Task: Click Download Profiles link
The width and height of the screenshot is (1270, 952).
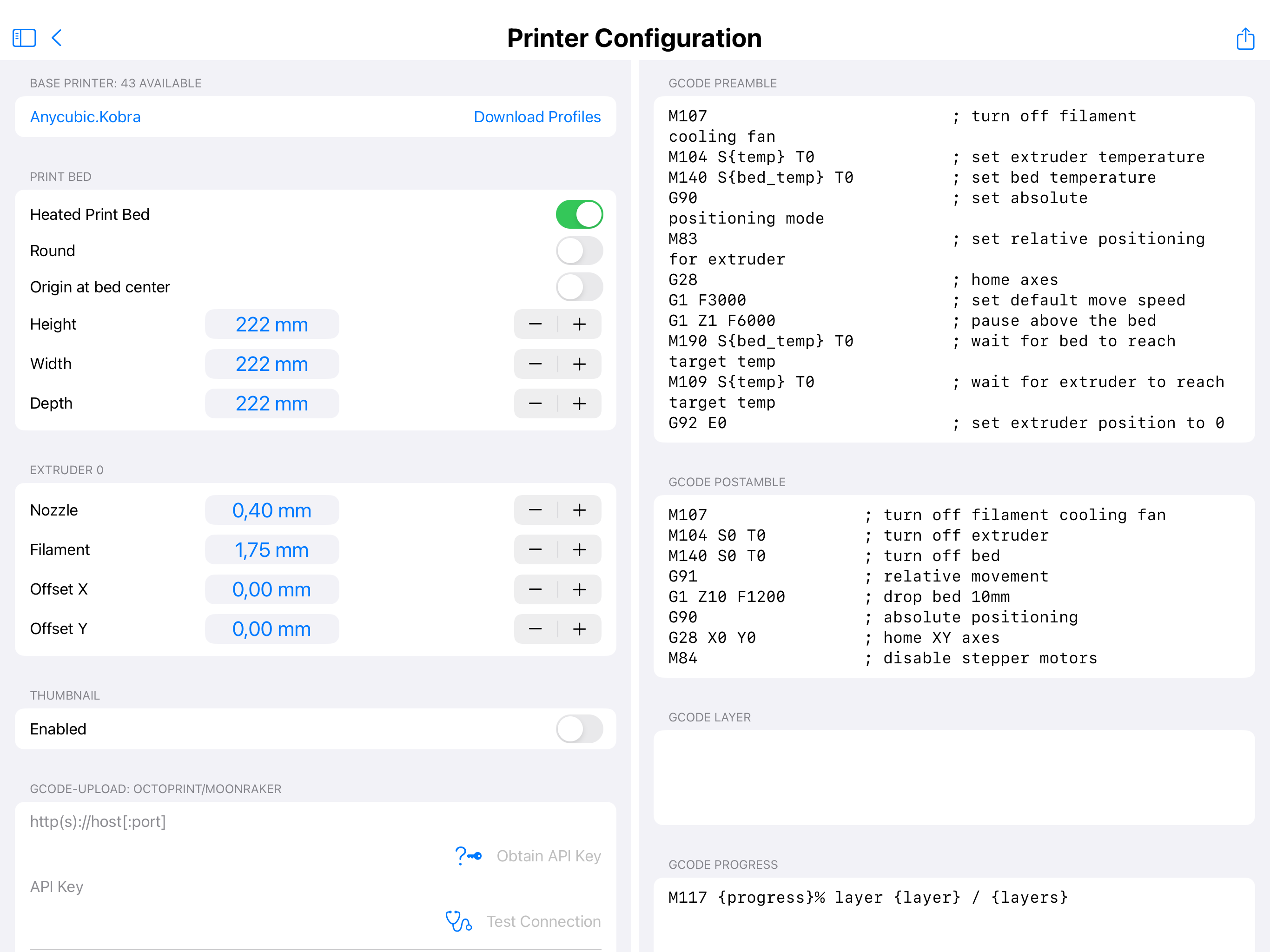Action: (537, 117)
